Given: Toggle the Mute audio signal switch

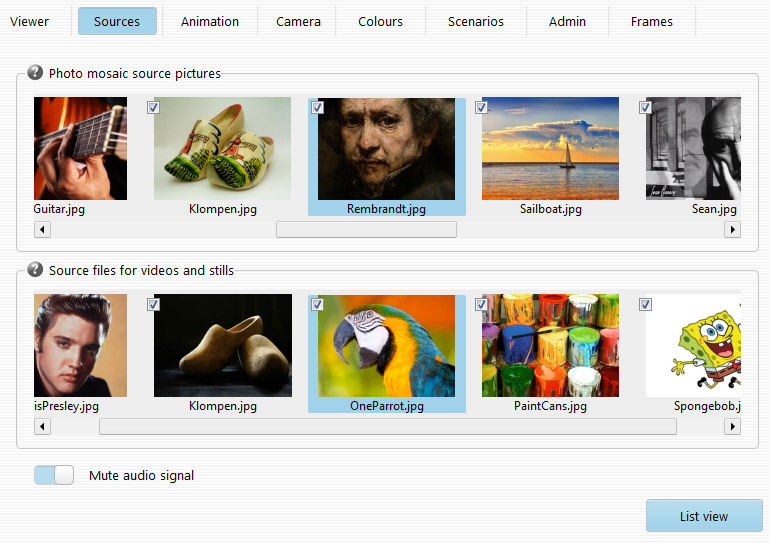Looking at the screenshot, I should (54, 475).
